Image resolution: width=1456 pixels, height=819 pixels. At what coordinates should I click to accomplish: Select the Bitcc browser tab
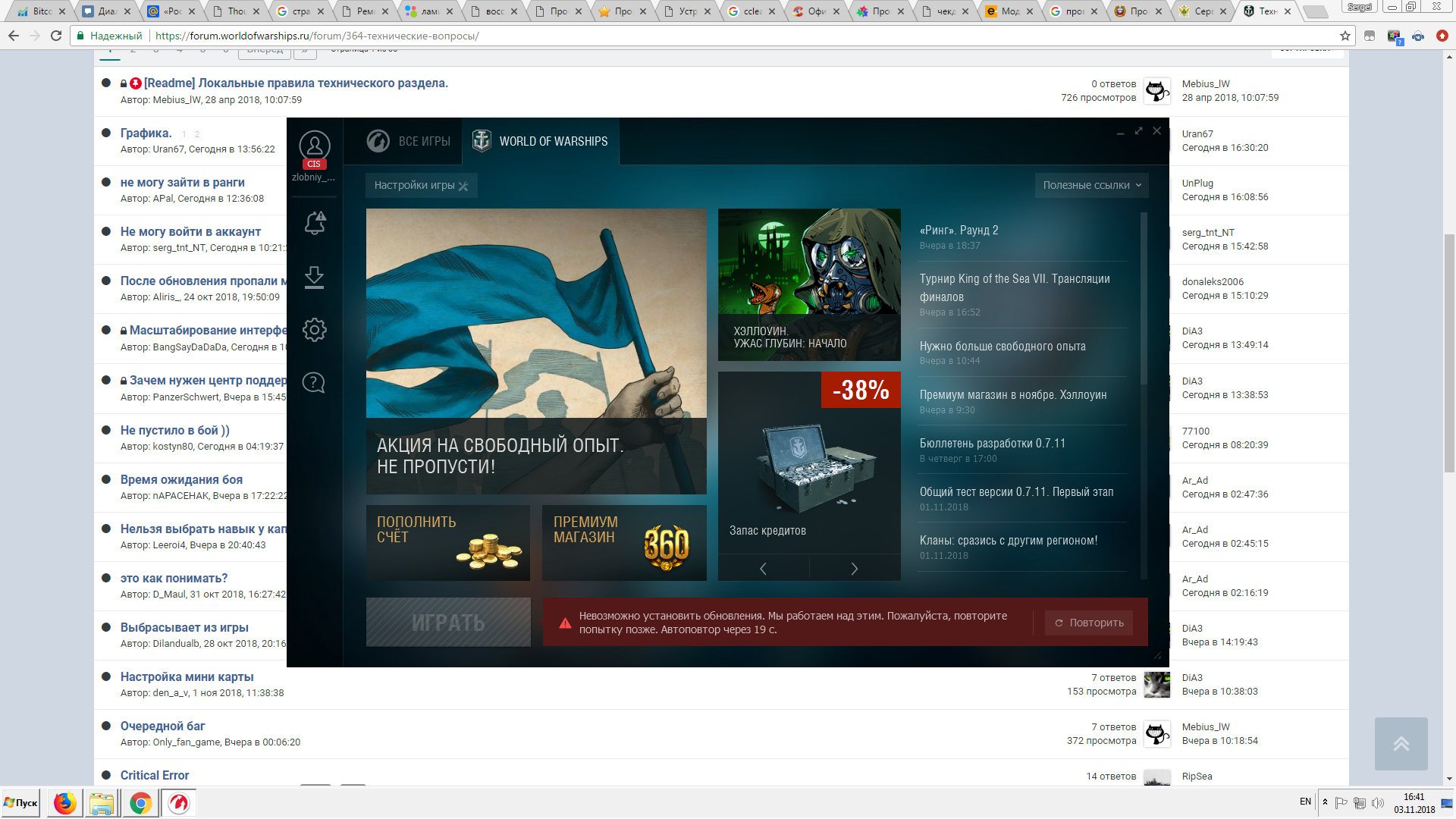39,11
